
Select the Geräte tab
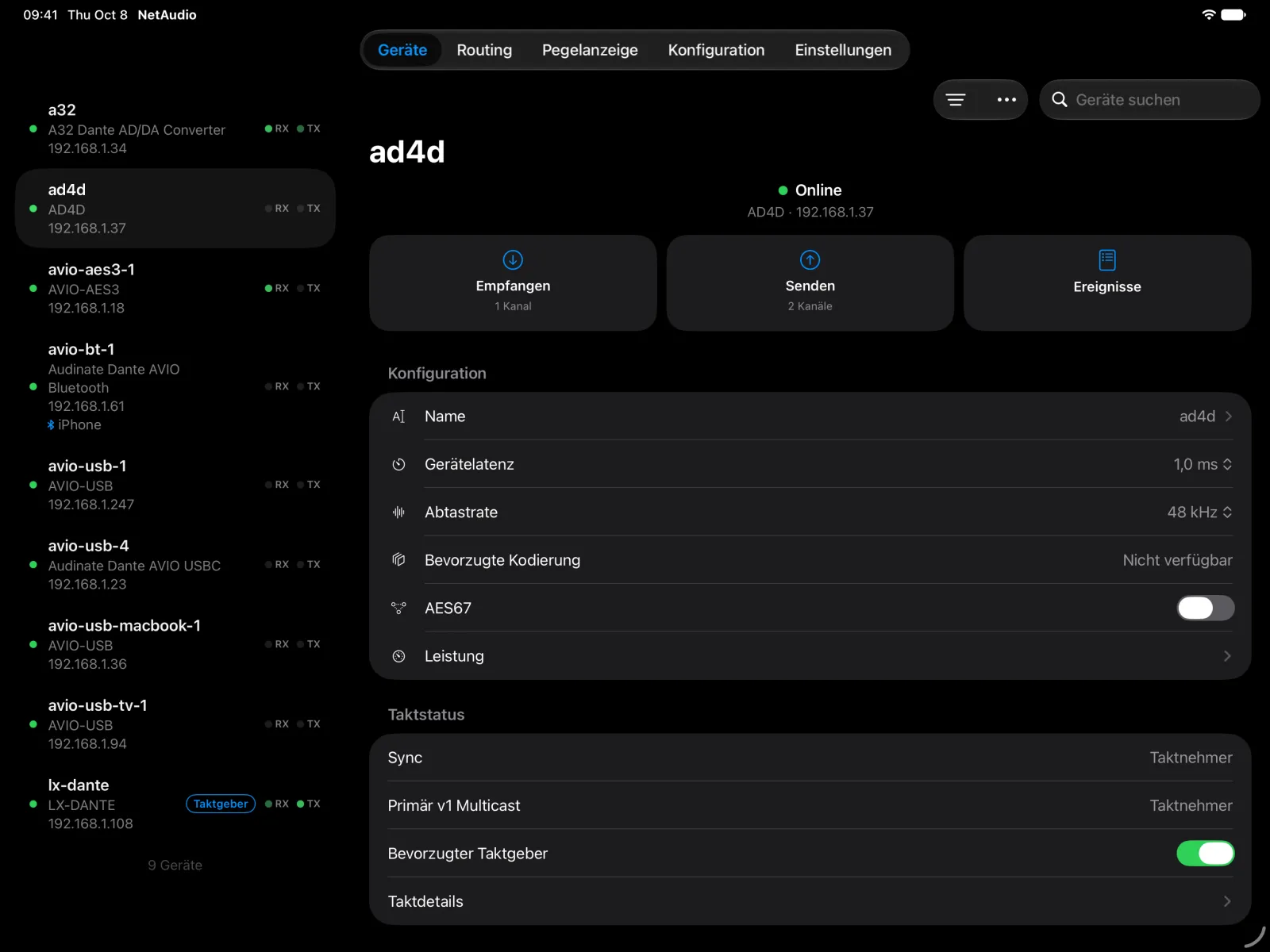pos(402,50)
